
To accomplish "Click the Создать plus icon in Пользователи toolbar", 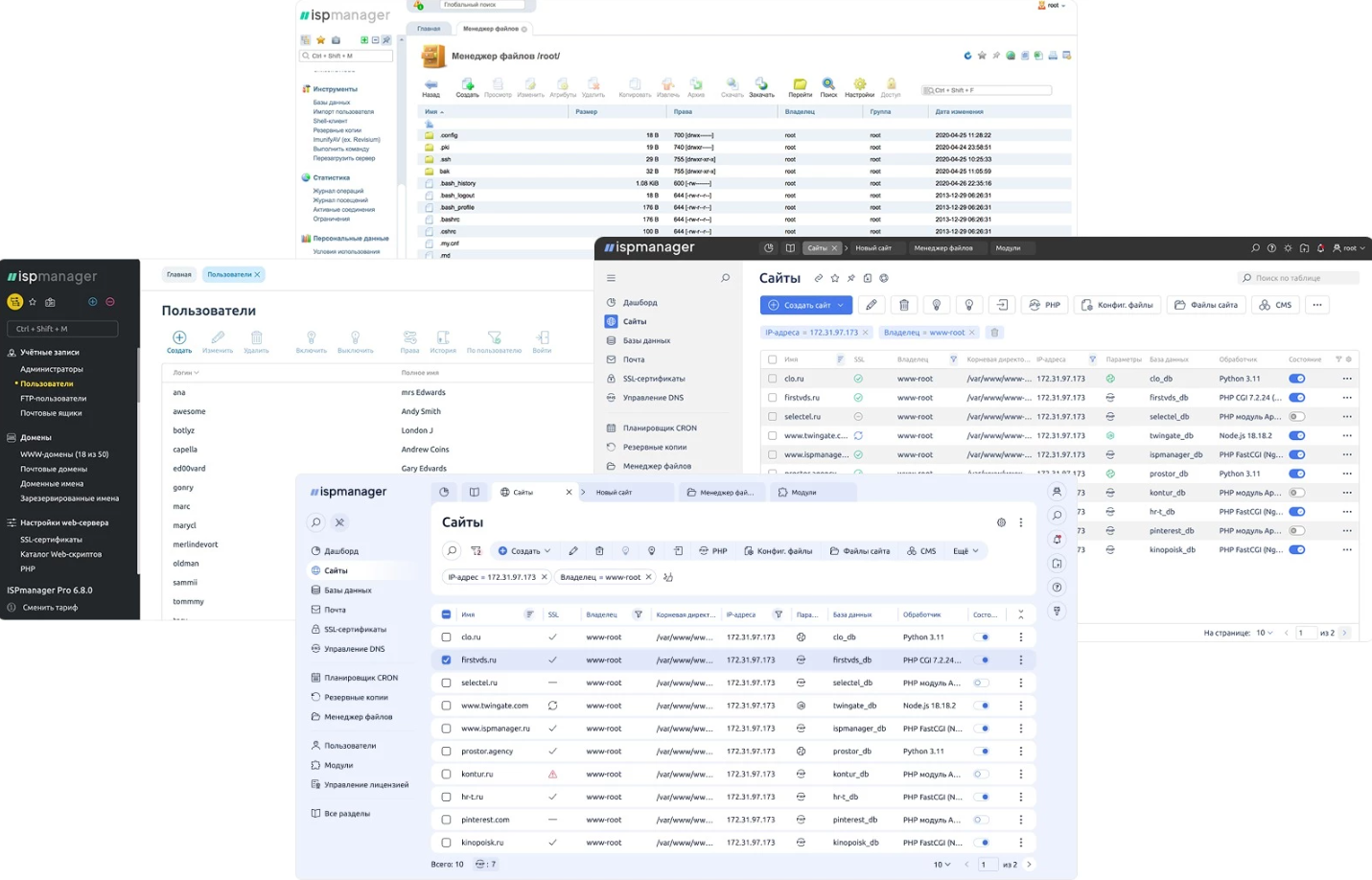I will [x=179, y=337].
